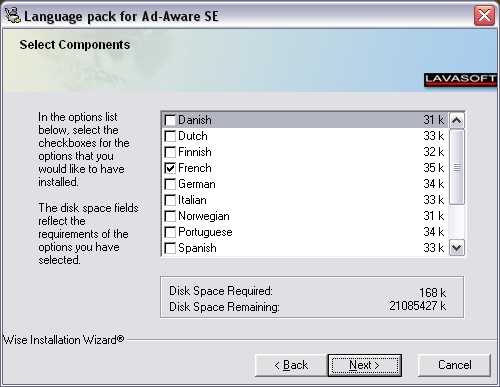Click the scroll down arrow of language list
Image resolution: width=500 pixels, height=387 pixels.
pos(457,248)
